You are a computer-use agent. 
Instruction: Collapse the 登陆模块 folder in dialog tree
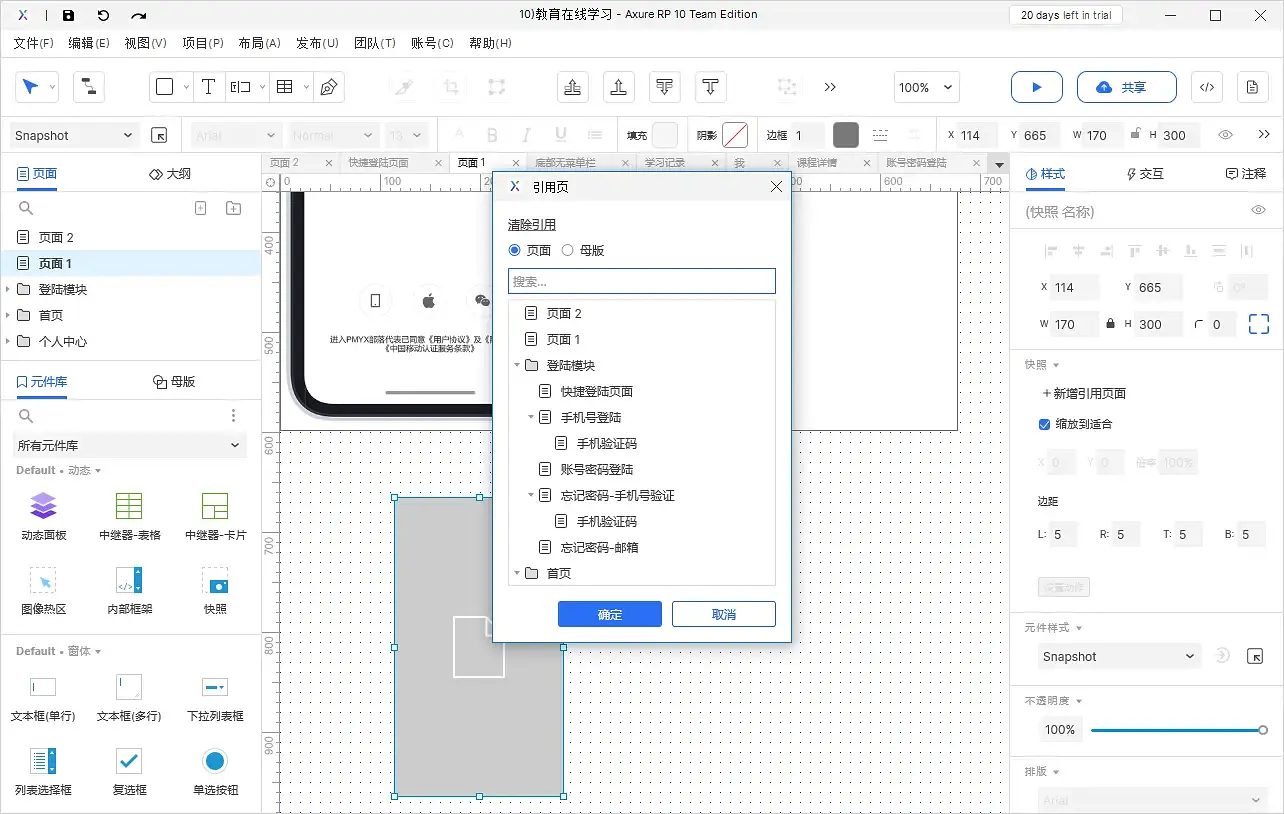pyautogui.click(x=517, y=366)
